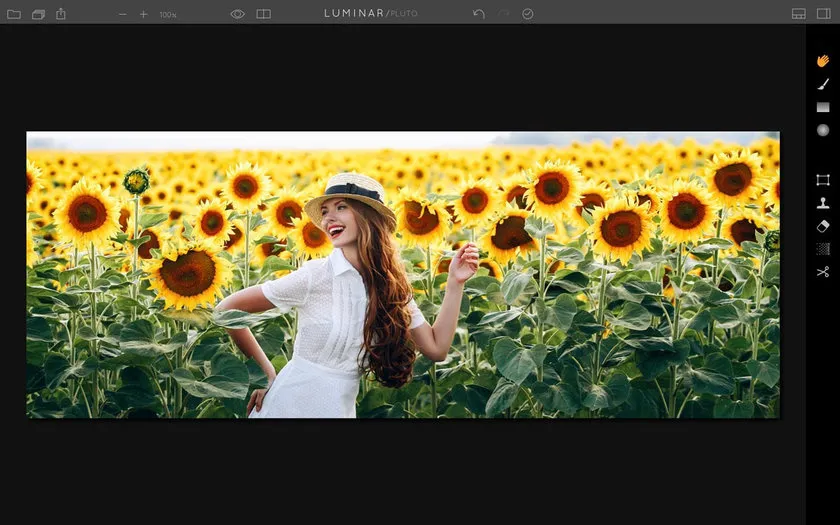Image resolution: width=840 pixels, height=525 pixels.
Task: Toggle before/after compare view
Action: coord(263,14)
